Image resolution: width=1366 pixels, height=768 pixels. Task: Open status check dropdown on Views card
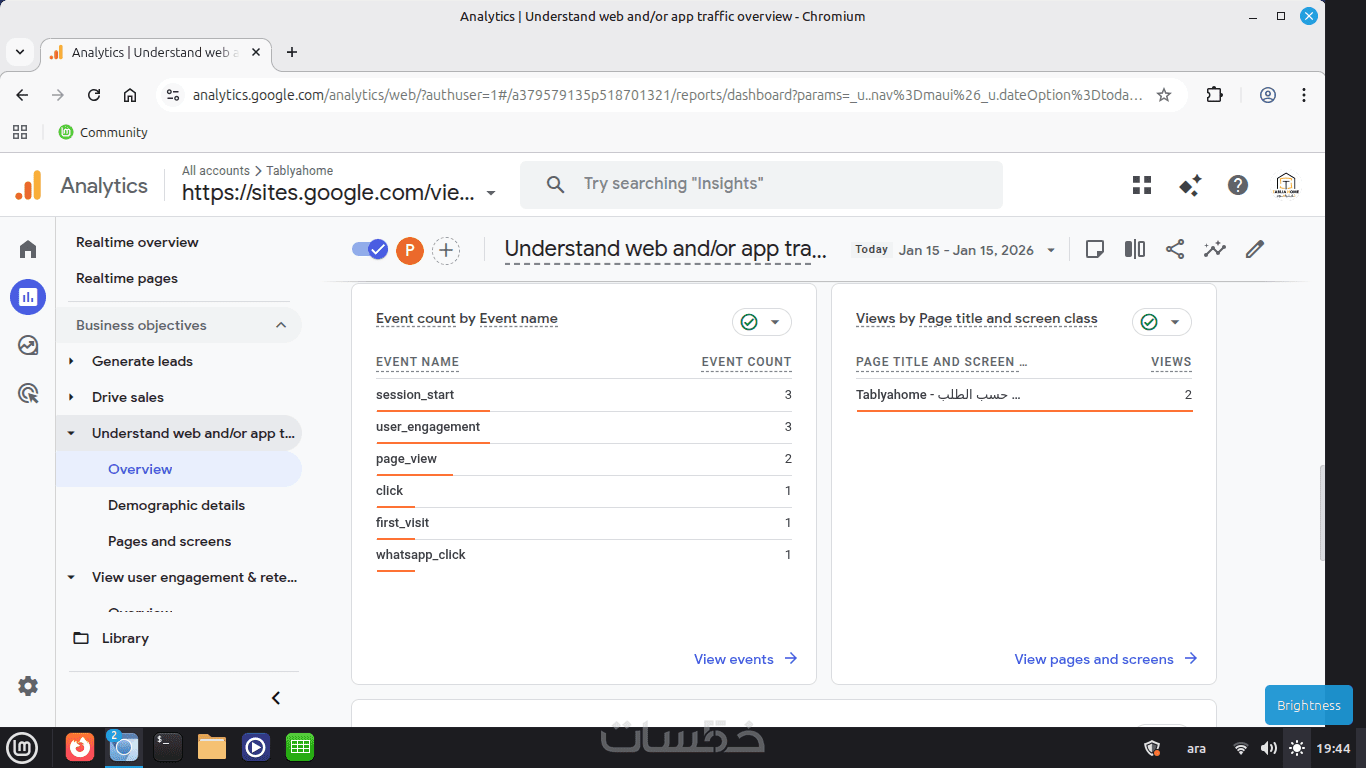1161,322
